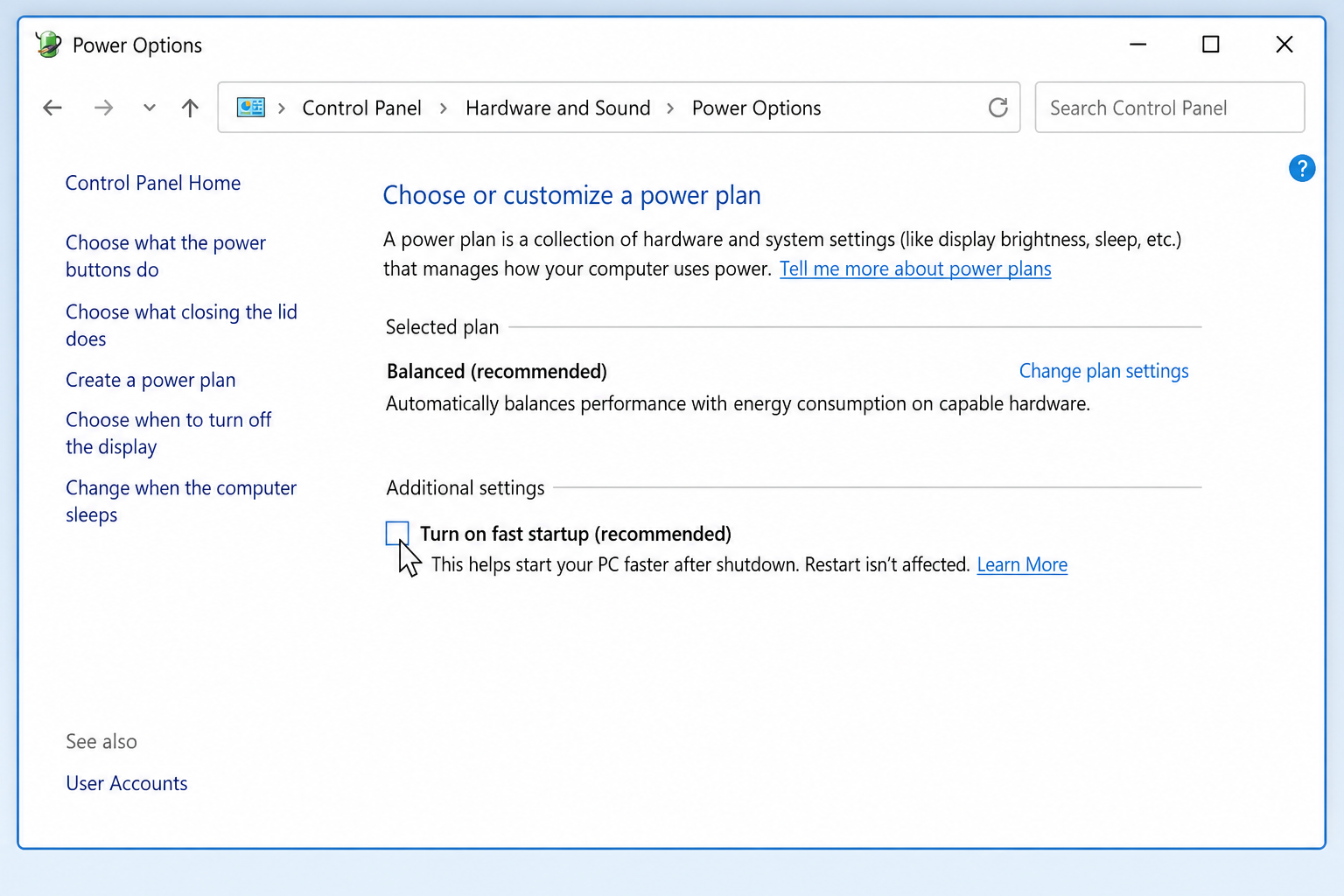The height and width of the screenshot is (896, 1344).
Task: Open Tell me more about power plans
Action: tap(915, 269)
